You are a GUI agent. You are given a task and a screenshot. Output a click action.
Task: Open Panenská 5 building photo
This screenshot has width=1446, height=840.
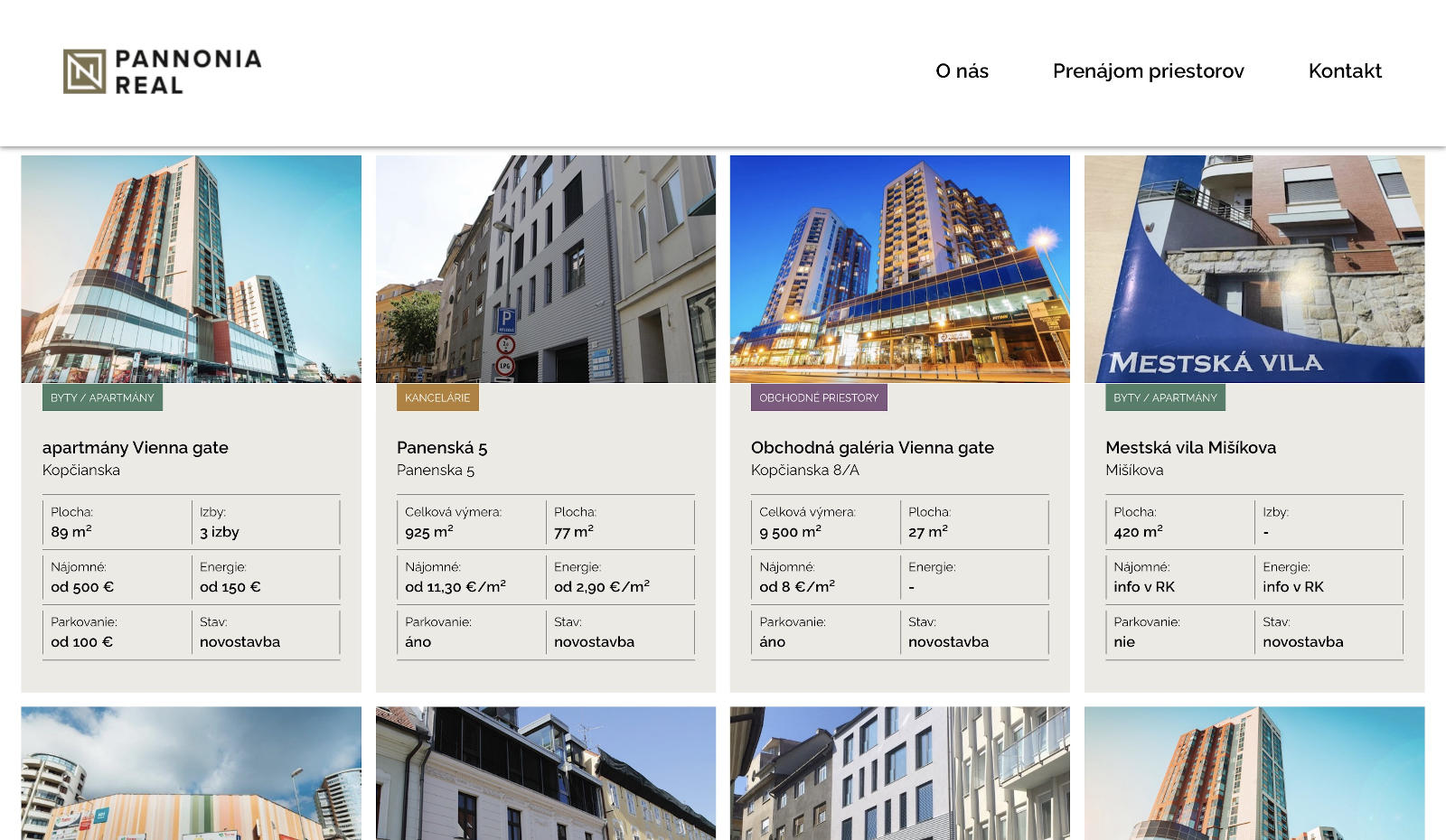click(x=546, y=269)
